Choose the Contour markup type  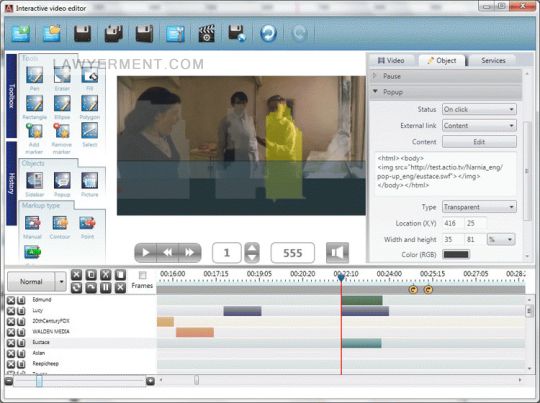60,223
